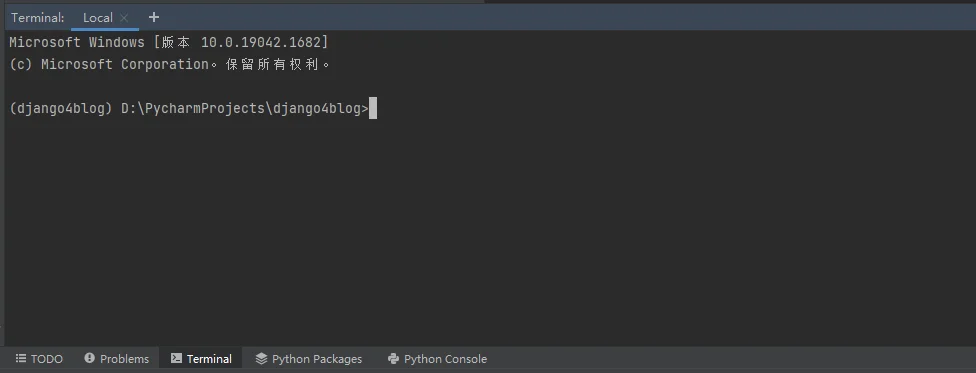Click the Terminal: panel title label

37,18
